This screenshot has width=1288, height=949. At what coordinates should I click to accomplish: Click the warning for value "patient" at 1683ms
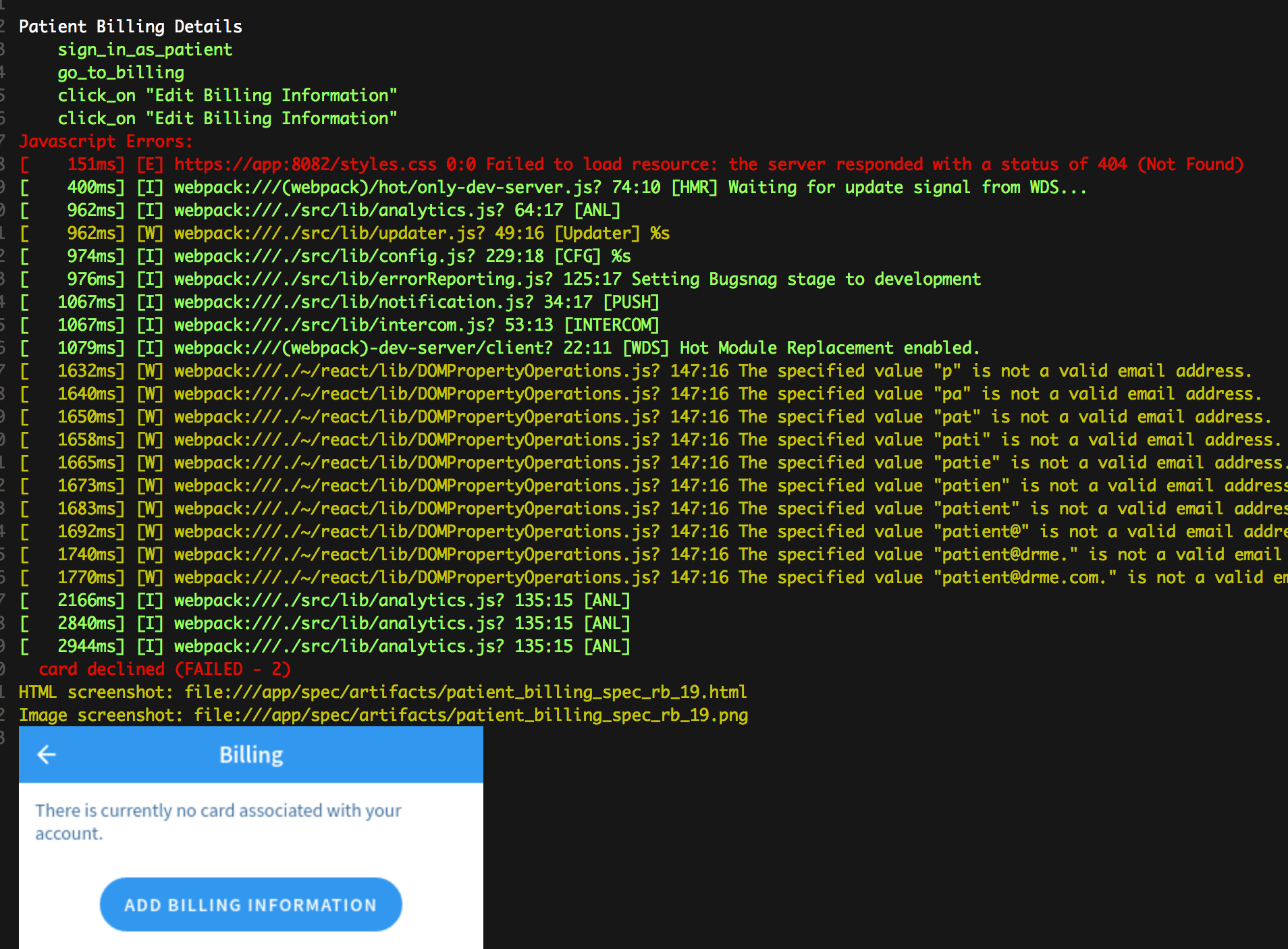(x=653, y=508)
